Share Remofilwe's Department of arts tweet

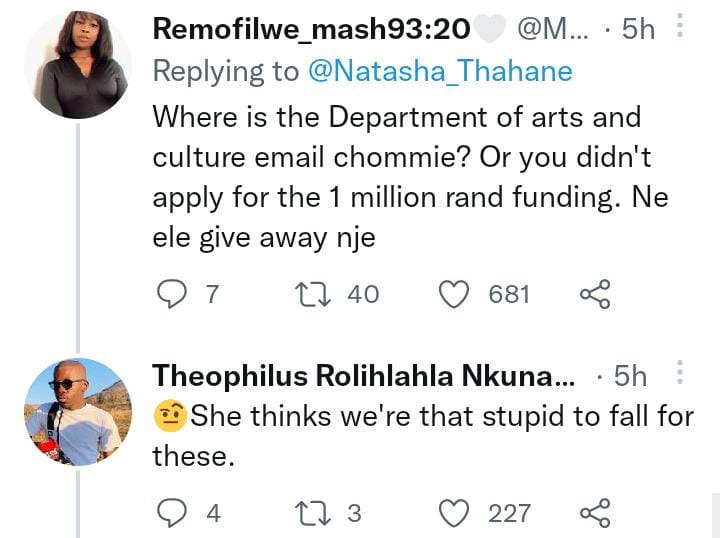tap(596, 294)
